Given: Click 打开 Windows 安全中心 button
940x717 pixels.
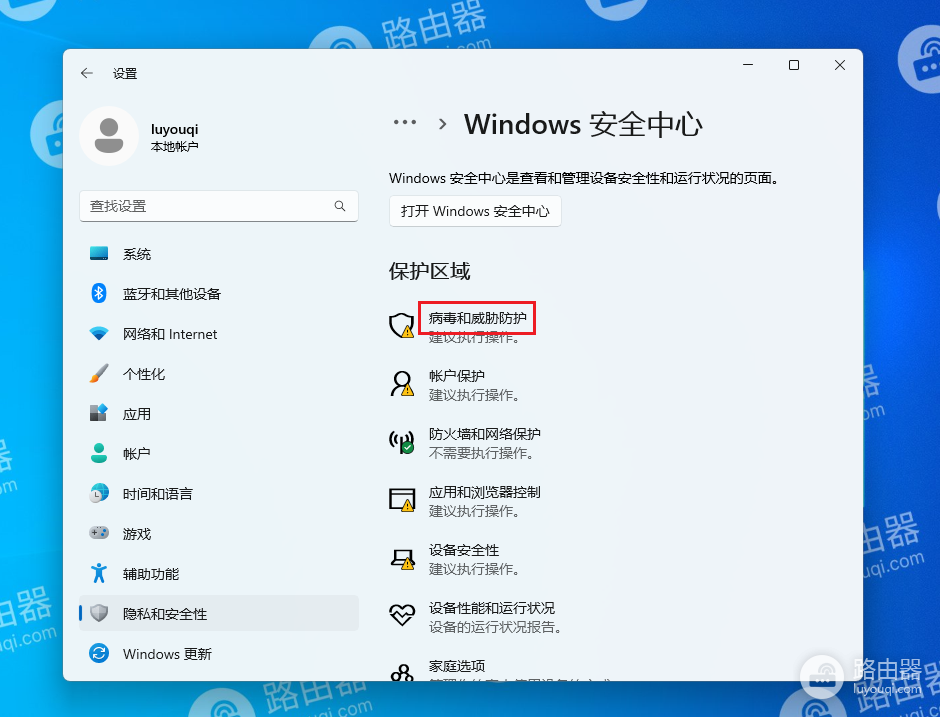Looking at the screenshot, I should [475, 212].
